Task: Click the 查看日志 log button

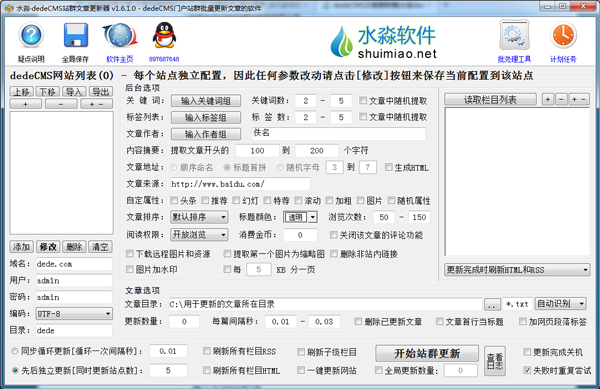Action: click(494, 361)
